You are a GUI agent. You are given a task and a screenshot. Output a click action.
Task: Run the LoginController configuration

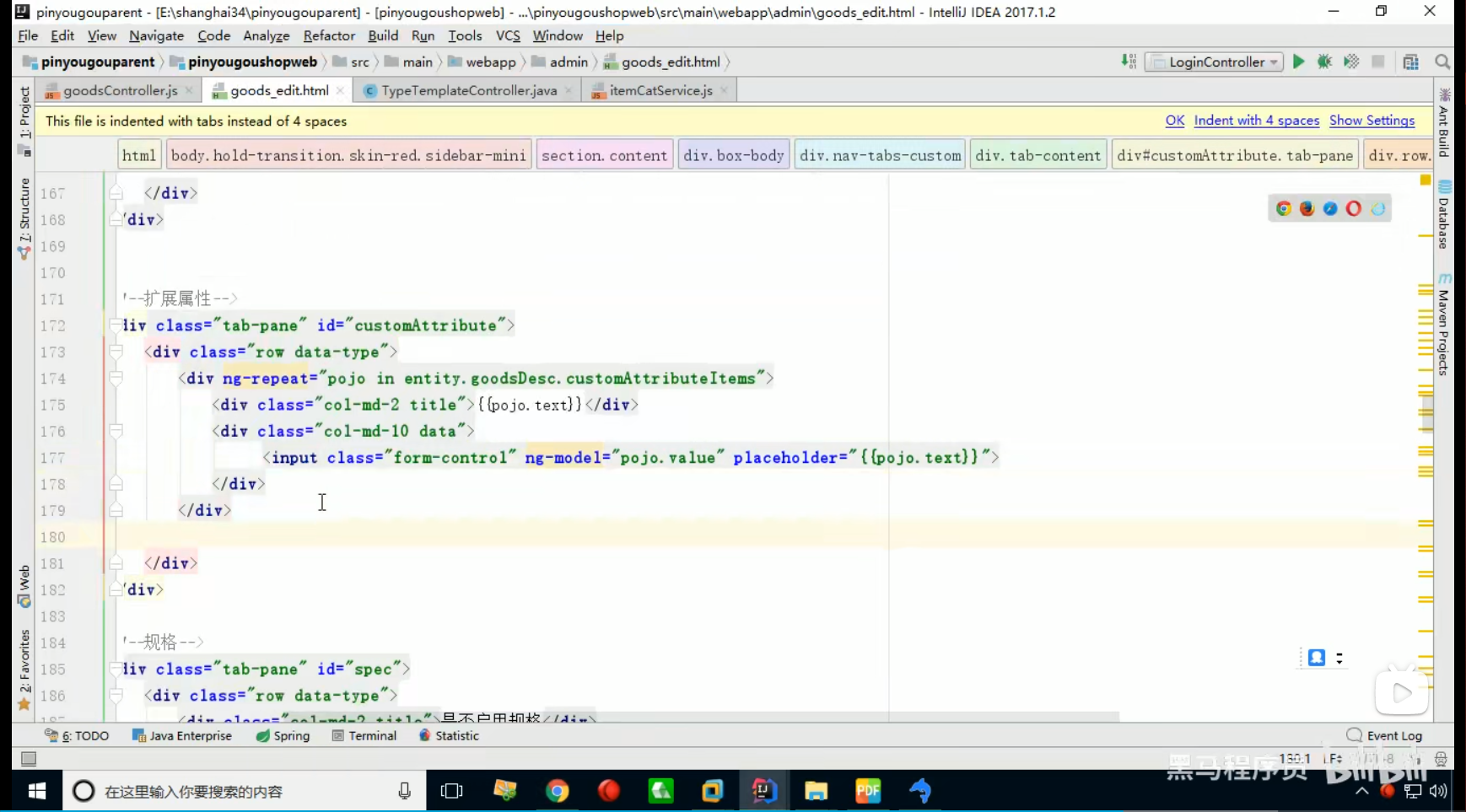click(1298, 62)
